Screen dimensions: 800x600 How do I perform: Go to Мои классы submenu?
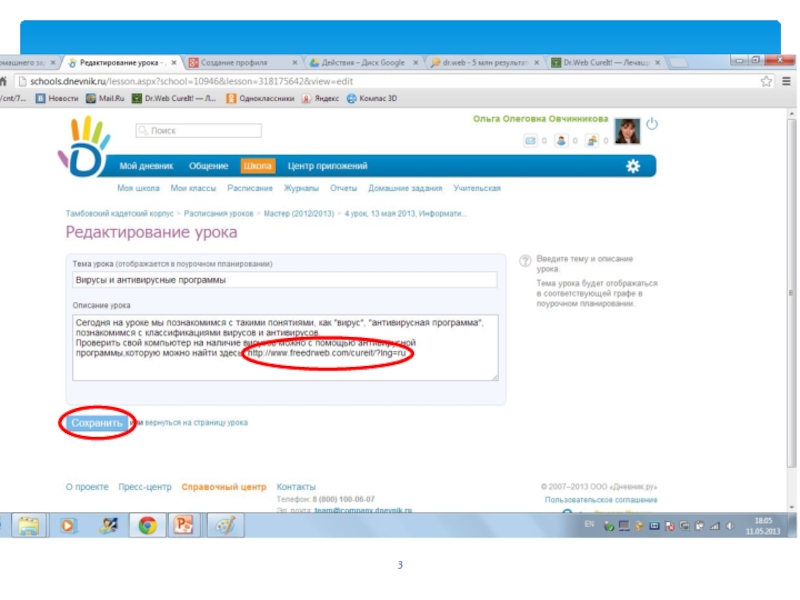pos(193,188)
